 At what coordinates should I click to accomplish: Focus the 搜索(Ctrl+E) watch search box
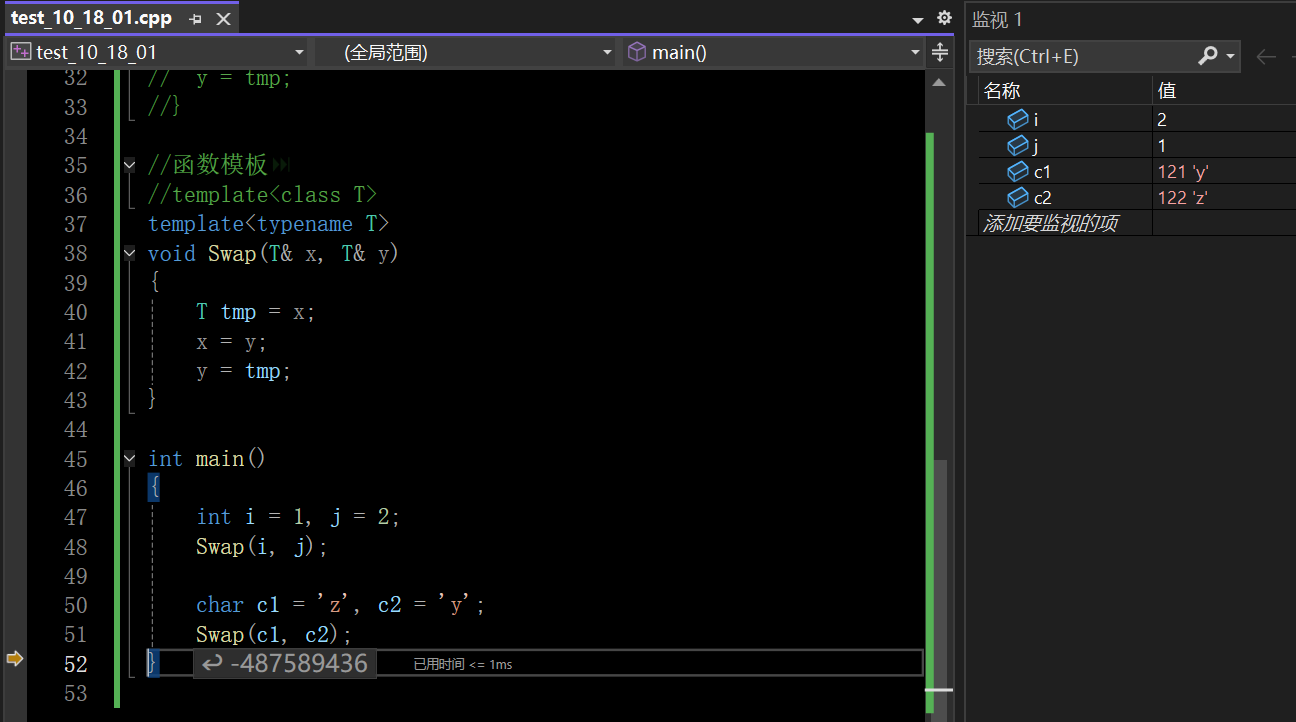(1082, 56)
